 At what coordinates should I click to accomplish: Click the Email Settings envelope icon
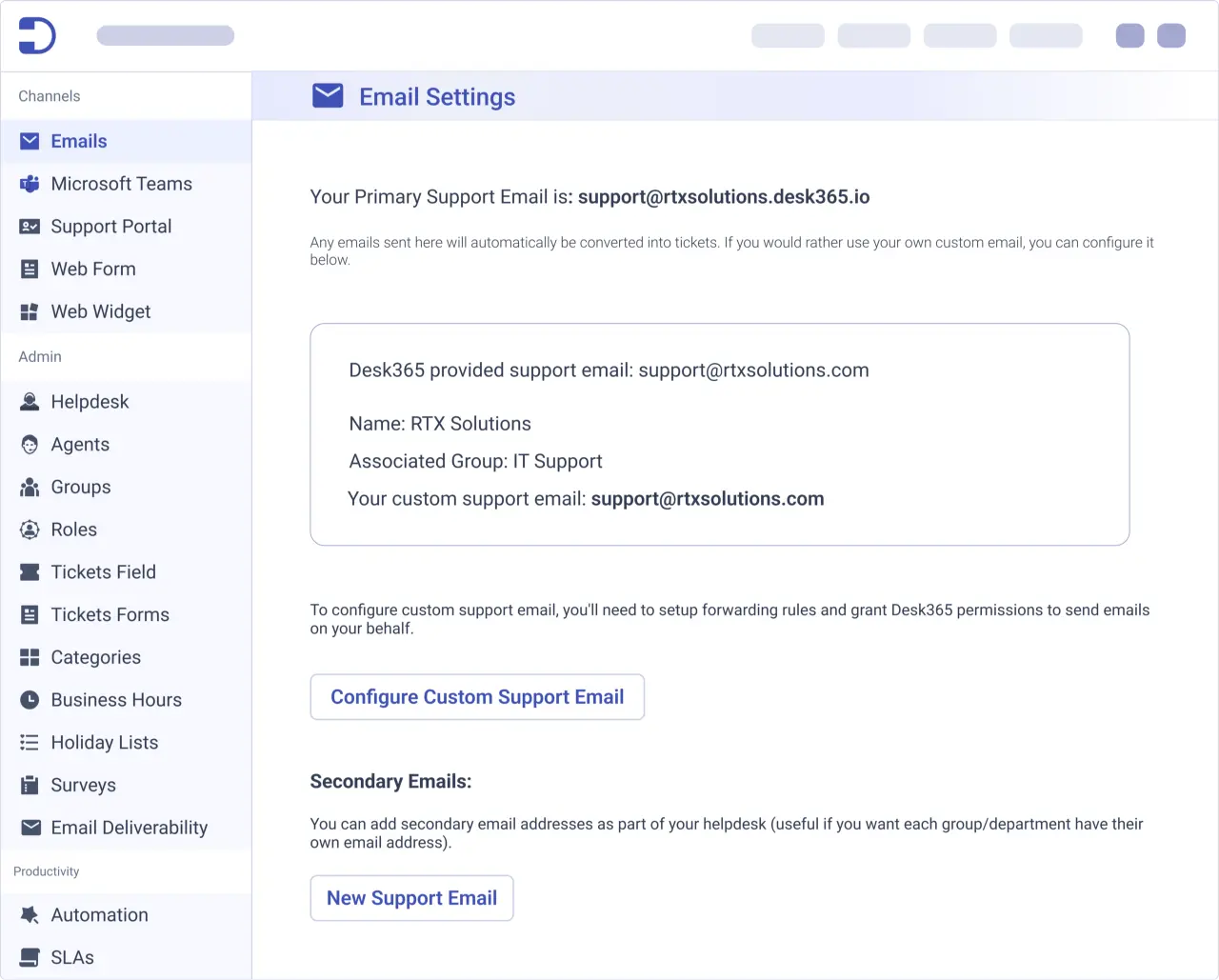328,96
